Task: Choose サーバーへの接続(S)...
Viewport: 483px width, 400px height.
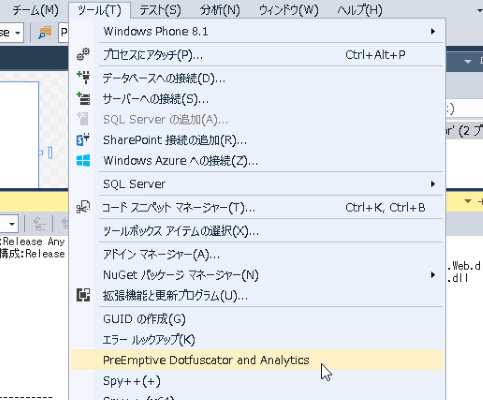Action: tap(257, 99)
